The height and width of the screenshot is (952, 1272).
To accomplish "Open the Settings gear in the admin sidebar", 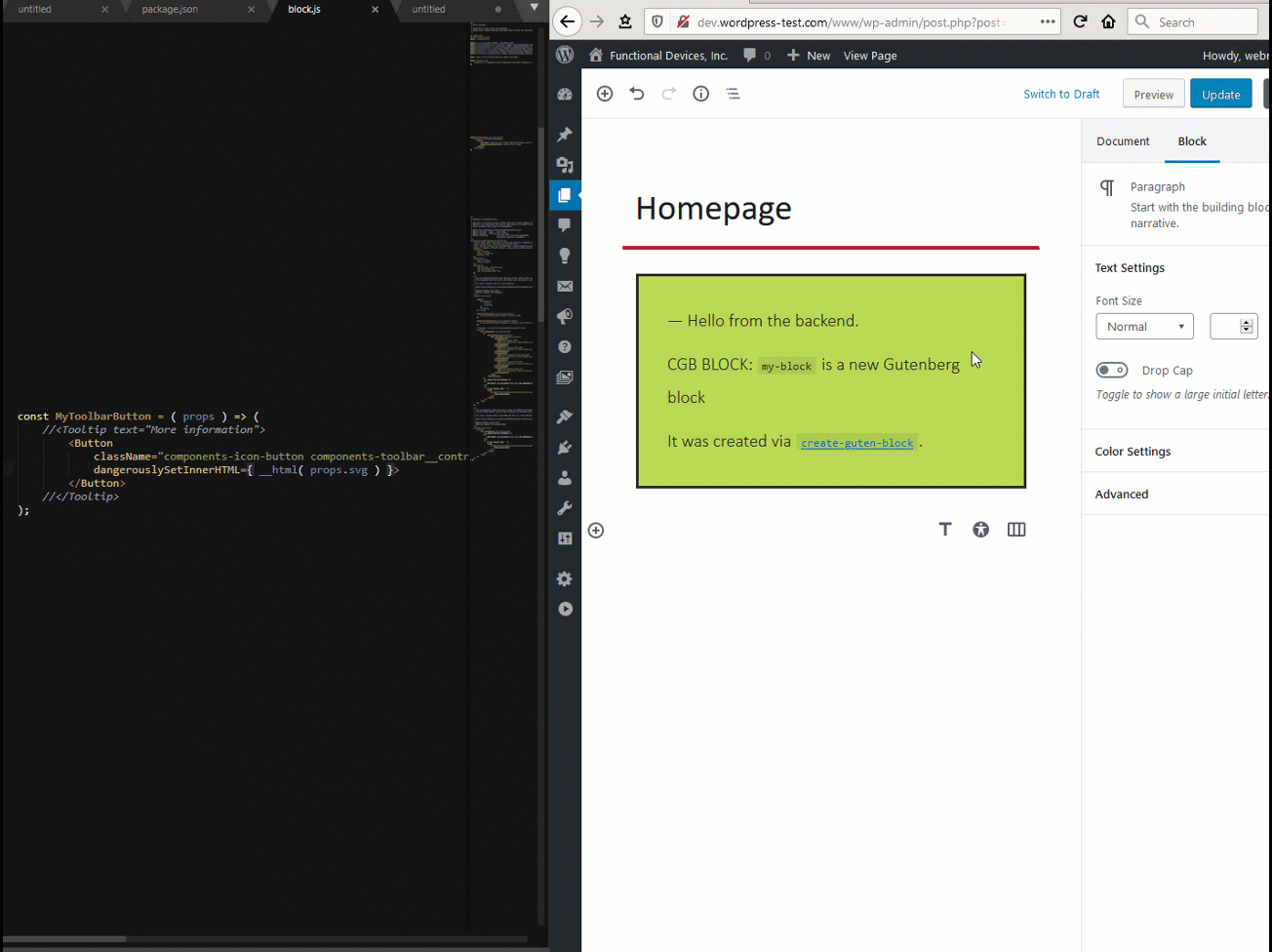I will pos(564,578).
